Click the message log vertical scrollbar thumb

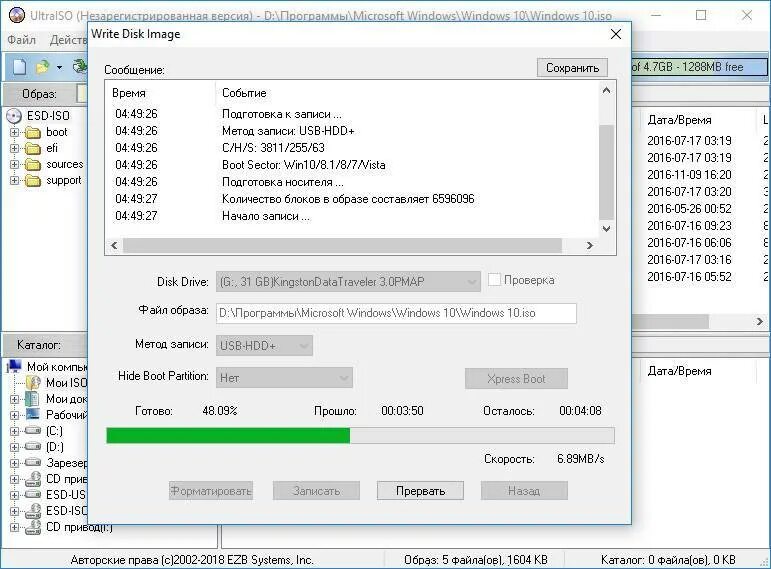(x=606, y=172)
